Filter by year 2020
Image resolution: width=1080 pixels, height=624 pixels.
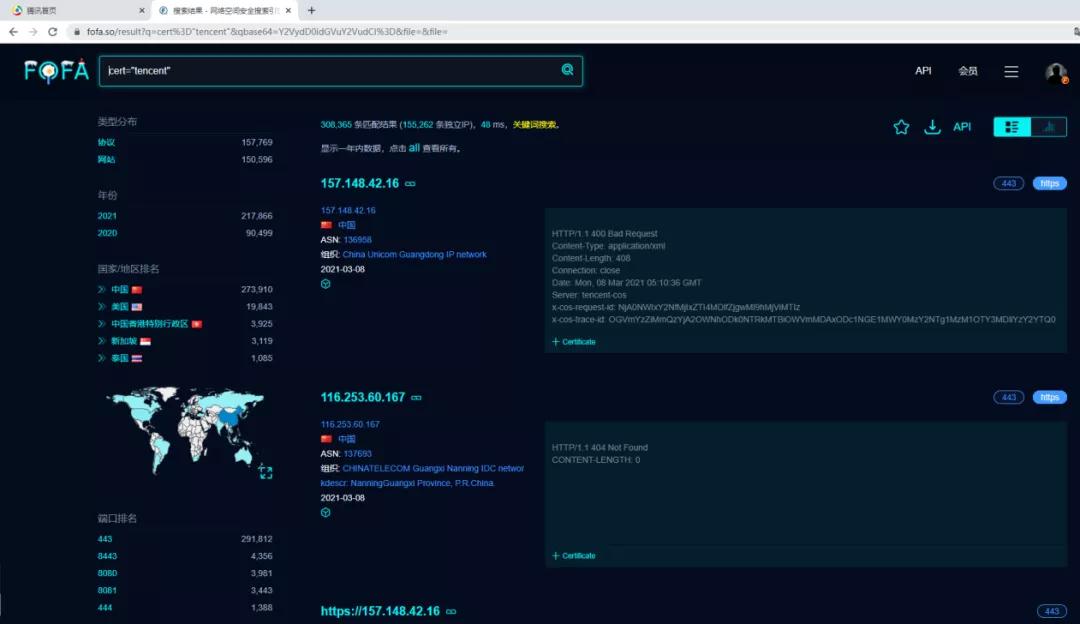107,233
